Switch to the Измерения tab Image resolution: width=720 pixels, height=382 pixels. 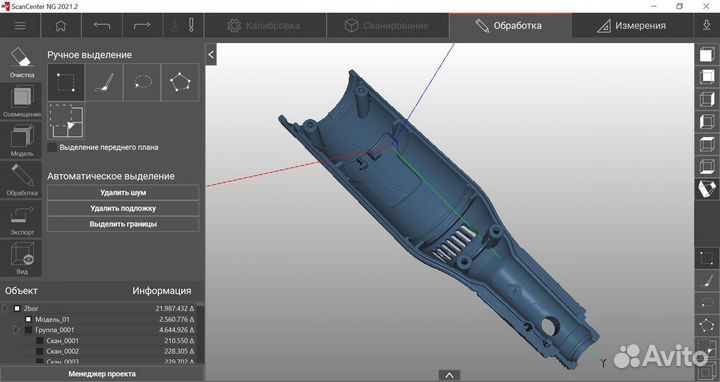[632, 26]
